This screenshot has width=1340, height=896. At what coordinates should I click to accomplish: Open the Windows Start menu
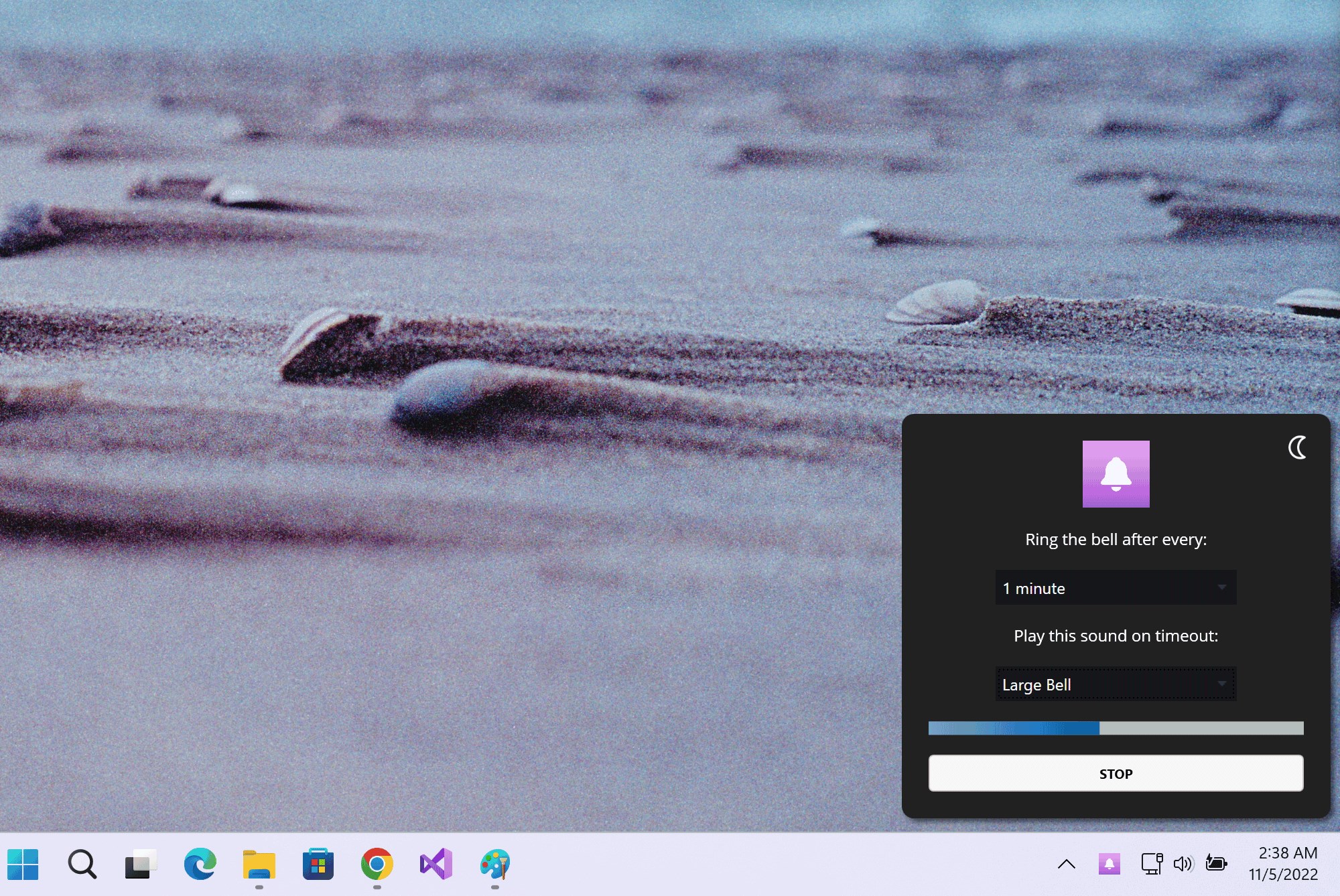pos(23,864)
